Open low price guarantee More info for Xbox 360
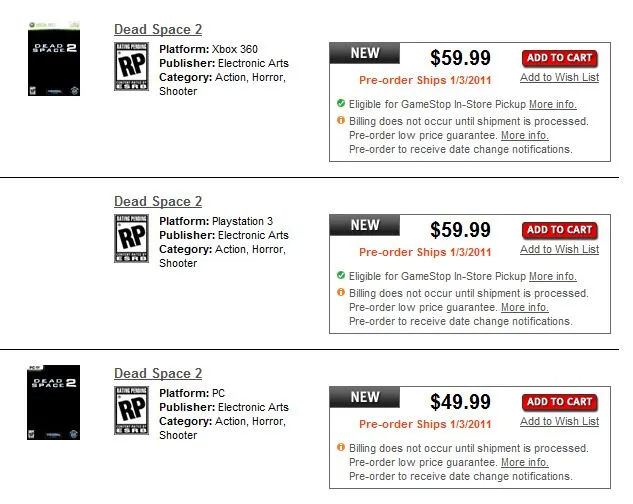Image resolution: width=633 pixels, height=504 pixels. [524, 135]
